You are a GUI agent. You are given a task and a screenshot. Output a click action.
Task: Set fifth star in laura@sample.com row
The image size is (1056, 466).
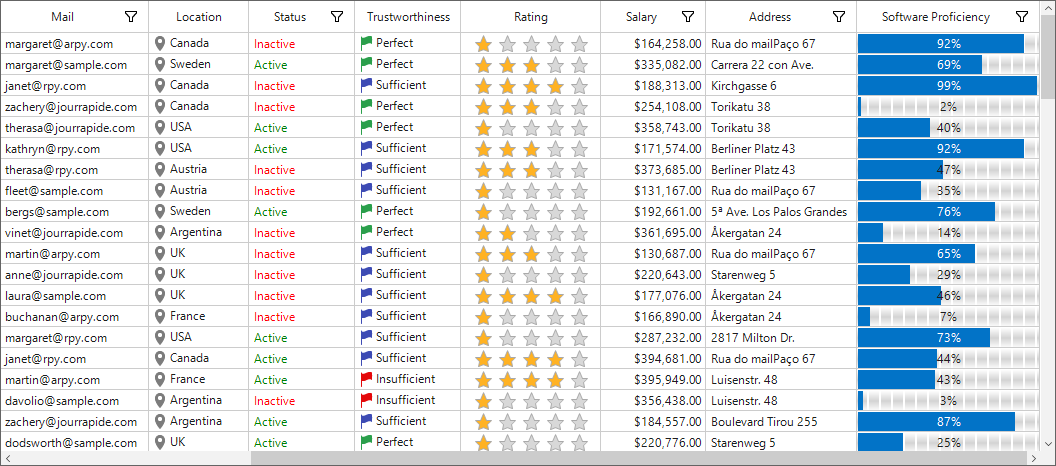pos(579,296)
